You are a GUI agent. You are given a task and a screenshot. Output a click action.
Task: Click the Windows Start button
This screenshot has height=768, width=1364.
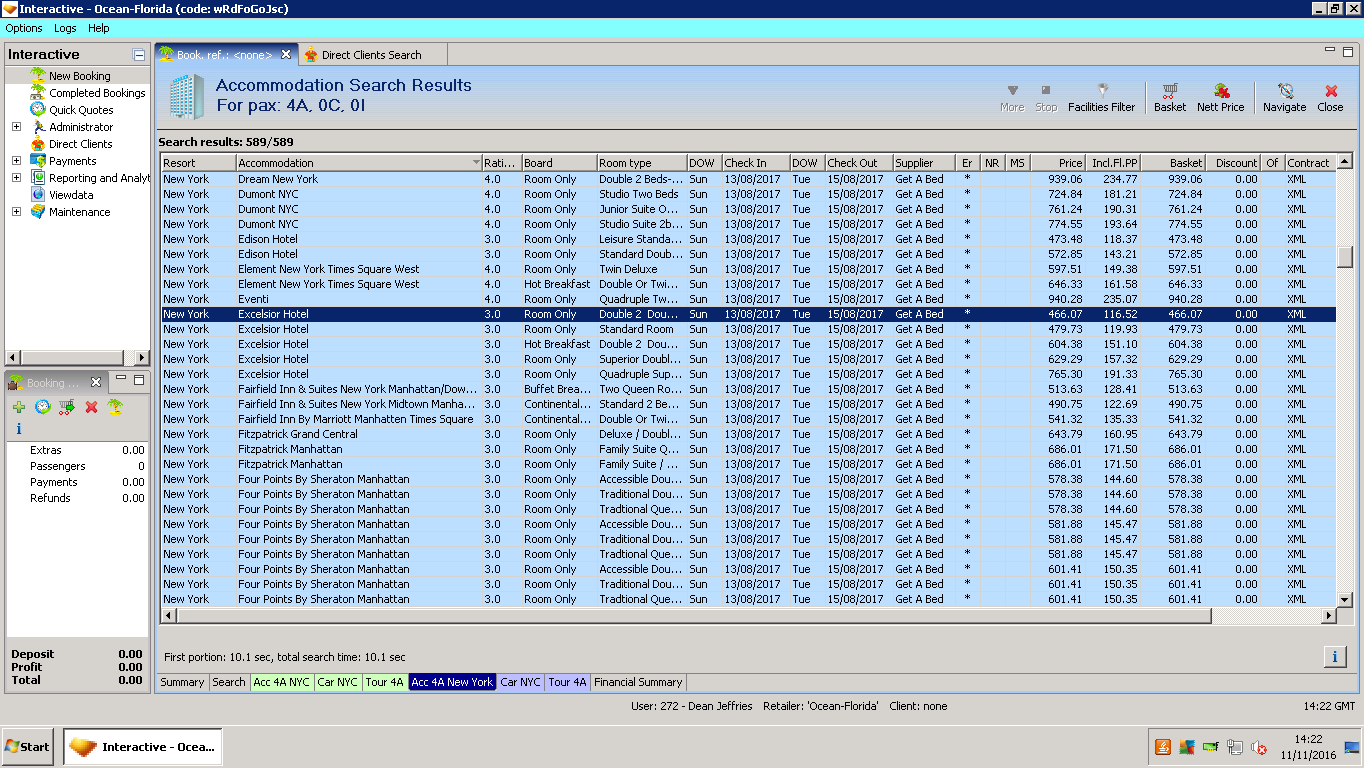(x=28, y=746)
